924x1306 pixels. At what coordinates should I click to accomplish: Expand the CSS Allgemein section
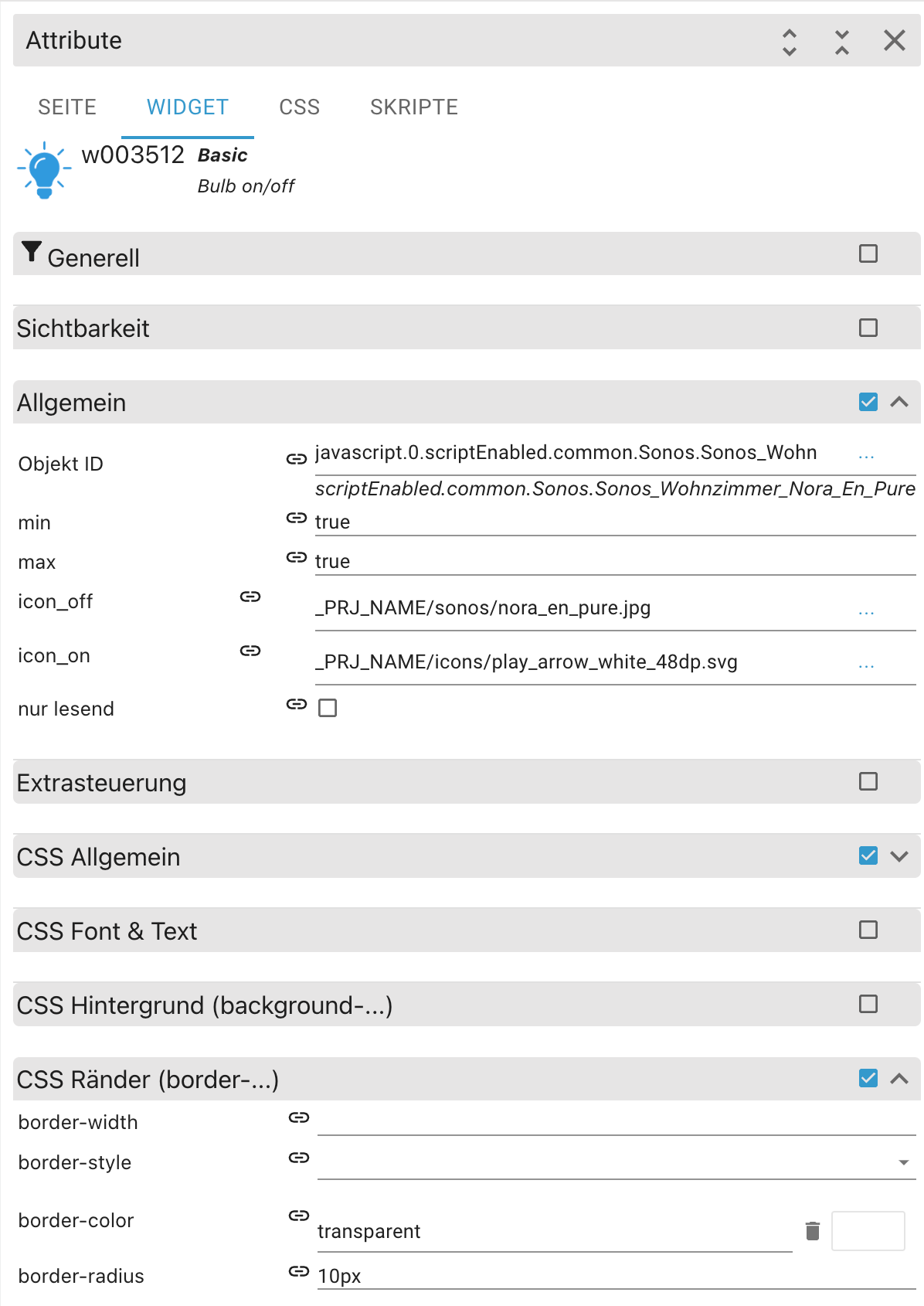(899, 856)
